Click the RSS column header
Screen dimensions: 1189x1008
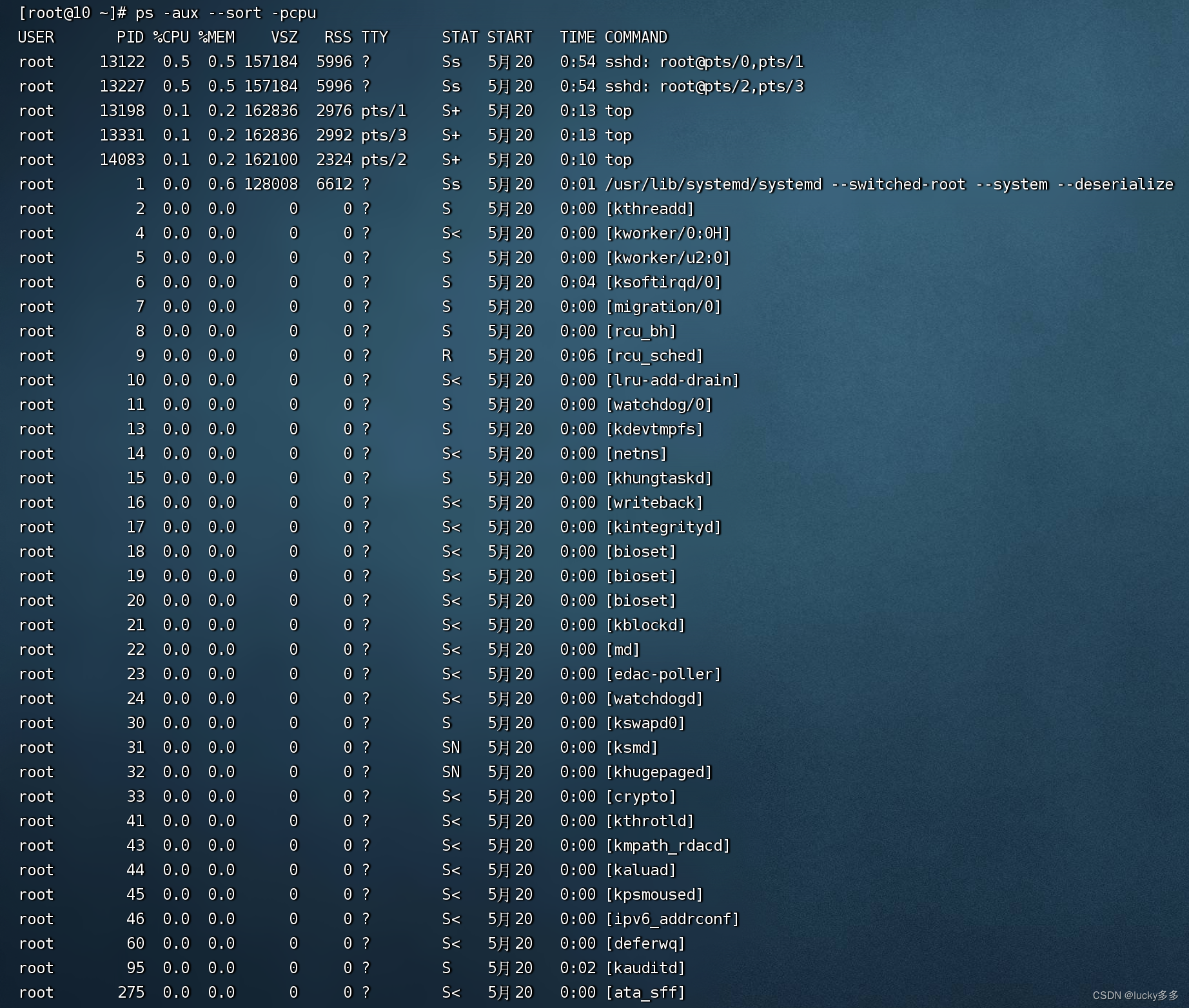point(339,37)
